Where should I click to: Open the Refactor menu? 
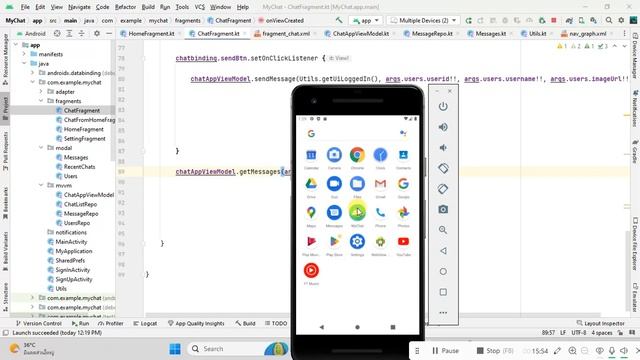(x=125, y=7)
